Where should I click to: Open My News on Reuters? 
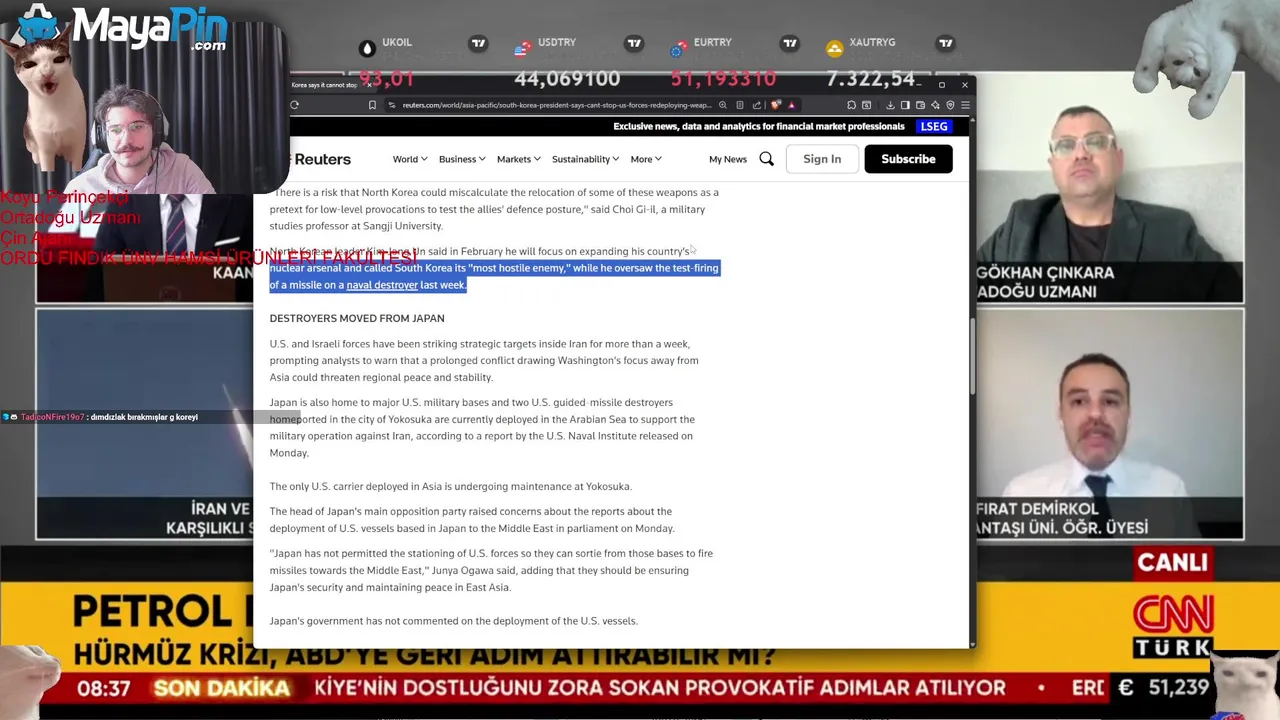728,159
